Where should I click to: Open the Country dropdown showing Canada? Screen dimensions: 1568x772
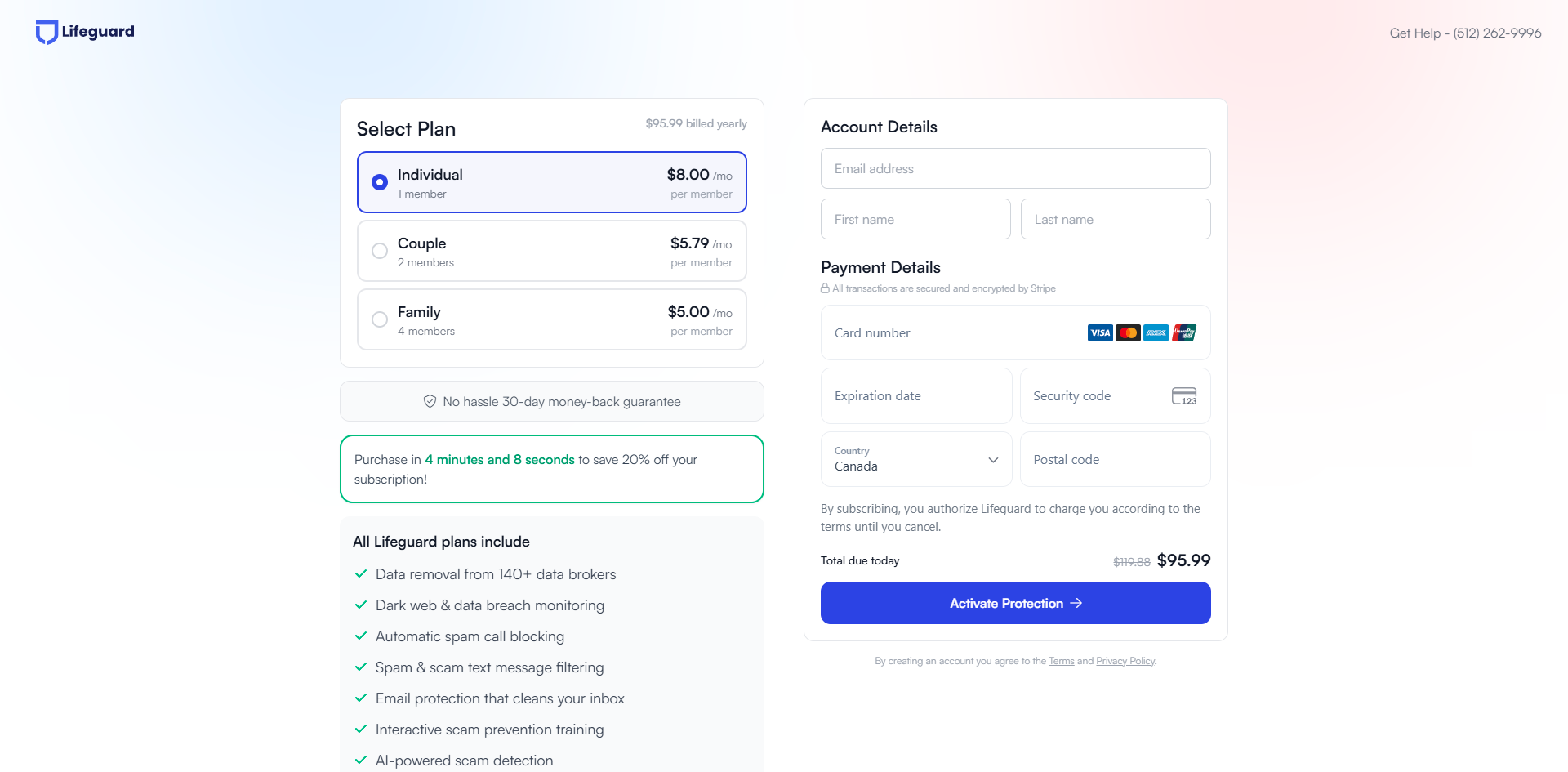[x=906, y=459]
